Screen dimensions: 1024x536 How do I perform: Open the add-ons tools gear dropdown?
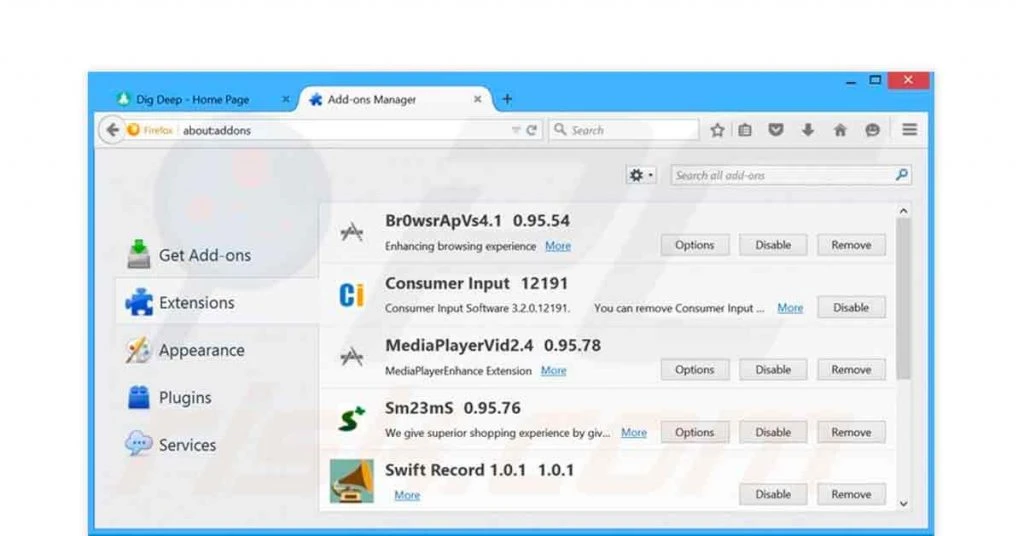pos(641,175)
